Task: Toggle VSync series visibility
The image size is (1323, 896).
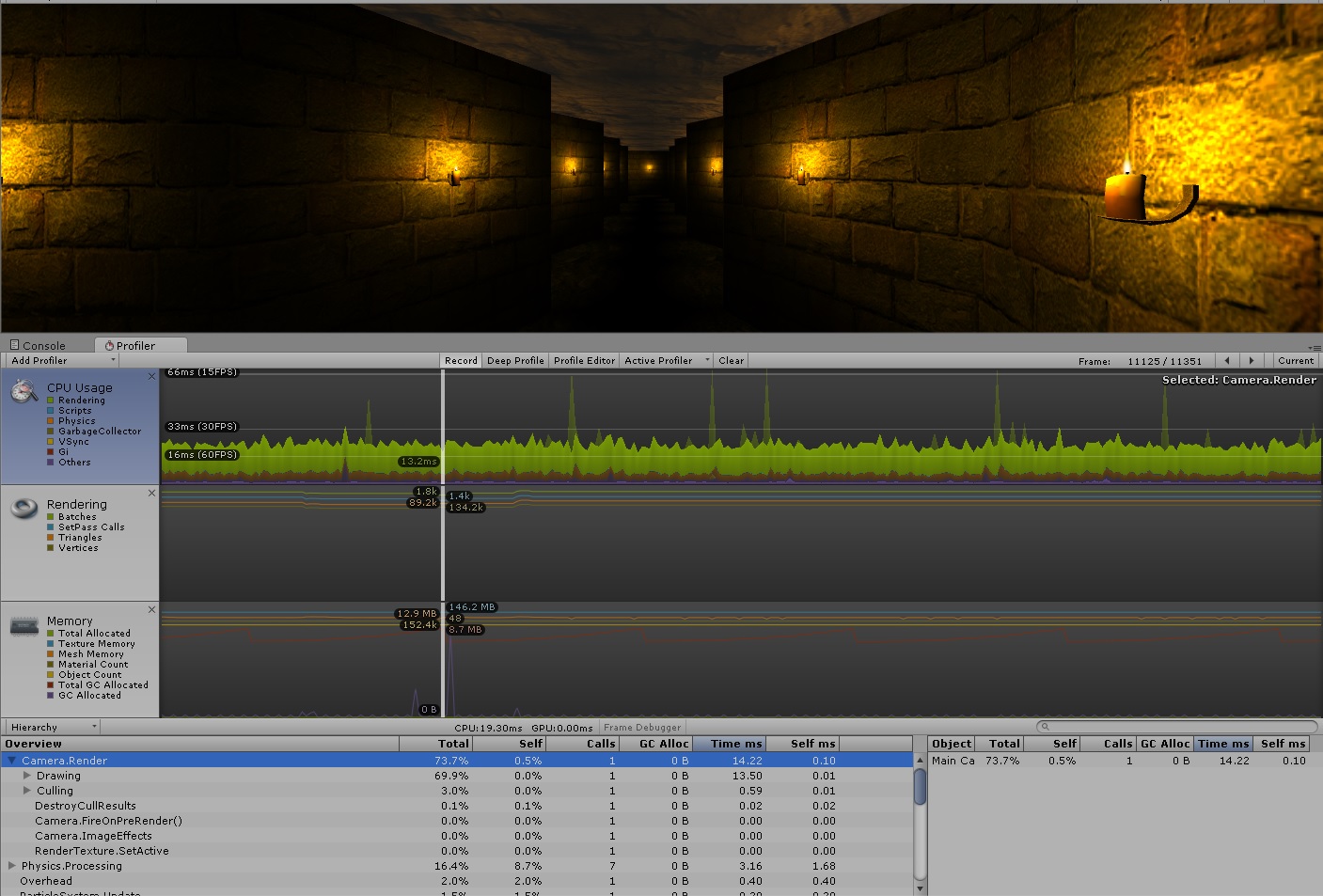Action: tap(51, 442)
